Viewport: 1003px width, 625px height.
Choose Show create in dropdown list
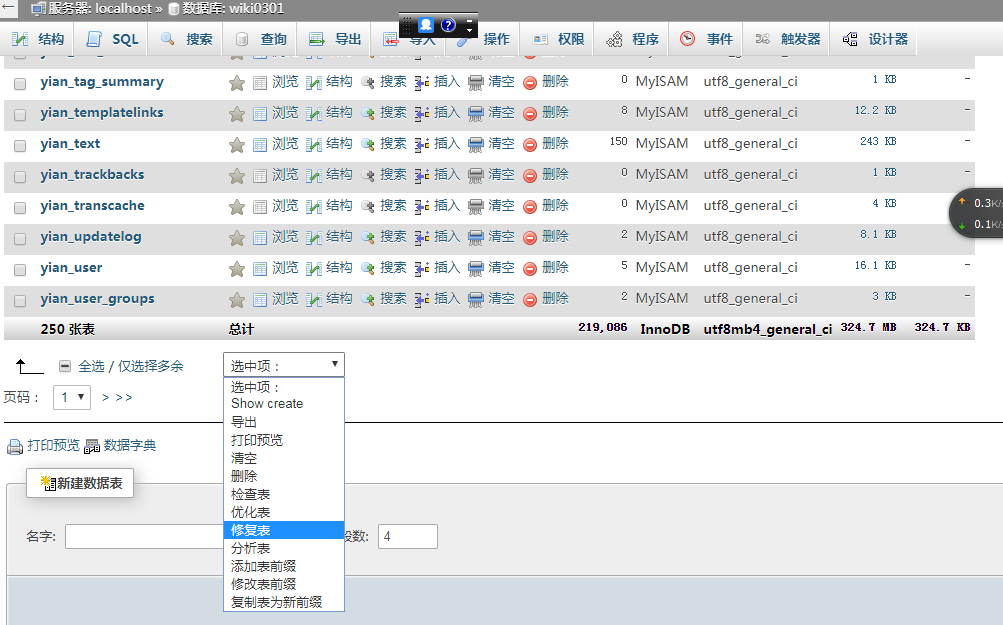click(284, 404)
